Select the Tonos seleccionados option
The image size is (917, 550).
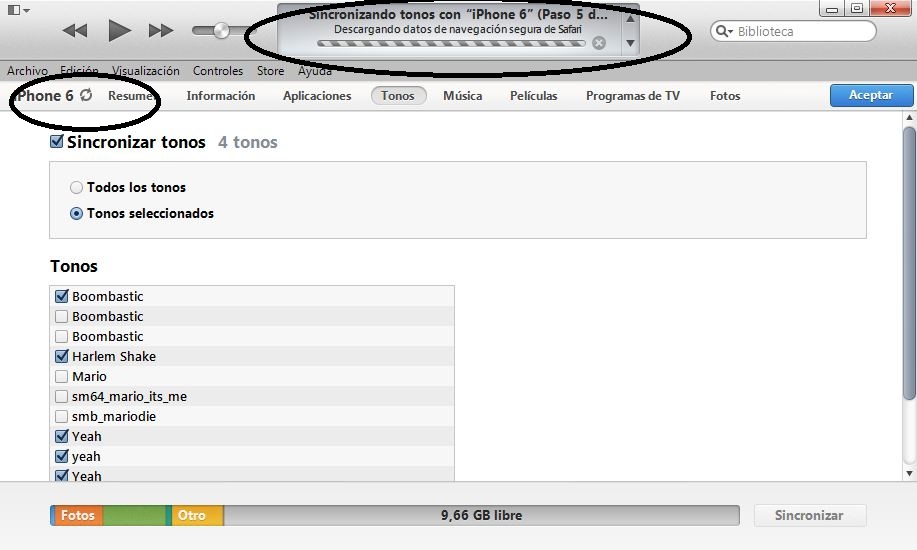click(x=76, y=214)
